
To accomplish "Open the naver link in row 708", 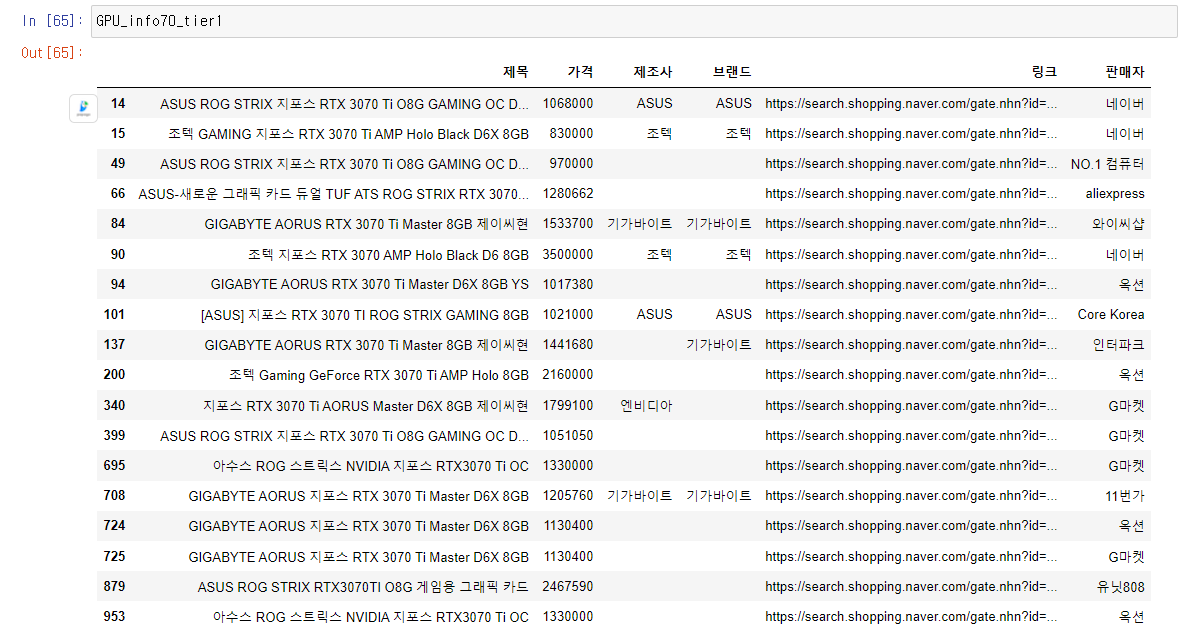I will (x=911, y=496).
